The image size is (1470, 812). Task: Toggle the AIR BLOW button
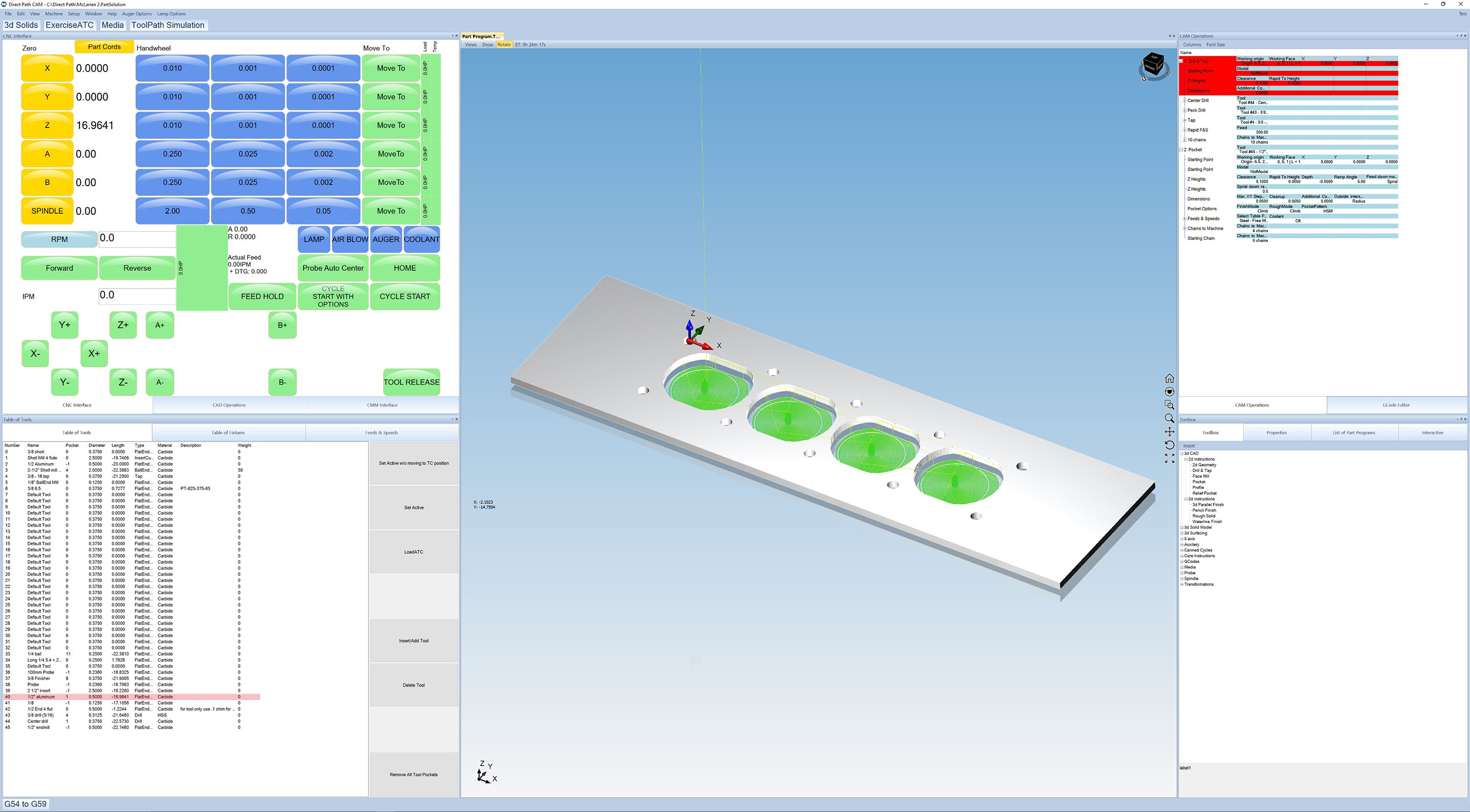tap(350, 239)
